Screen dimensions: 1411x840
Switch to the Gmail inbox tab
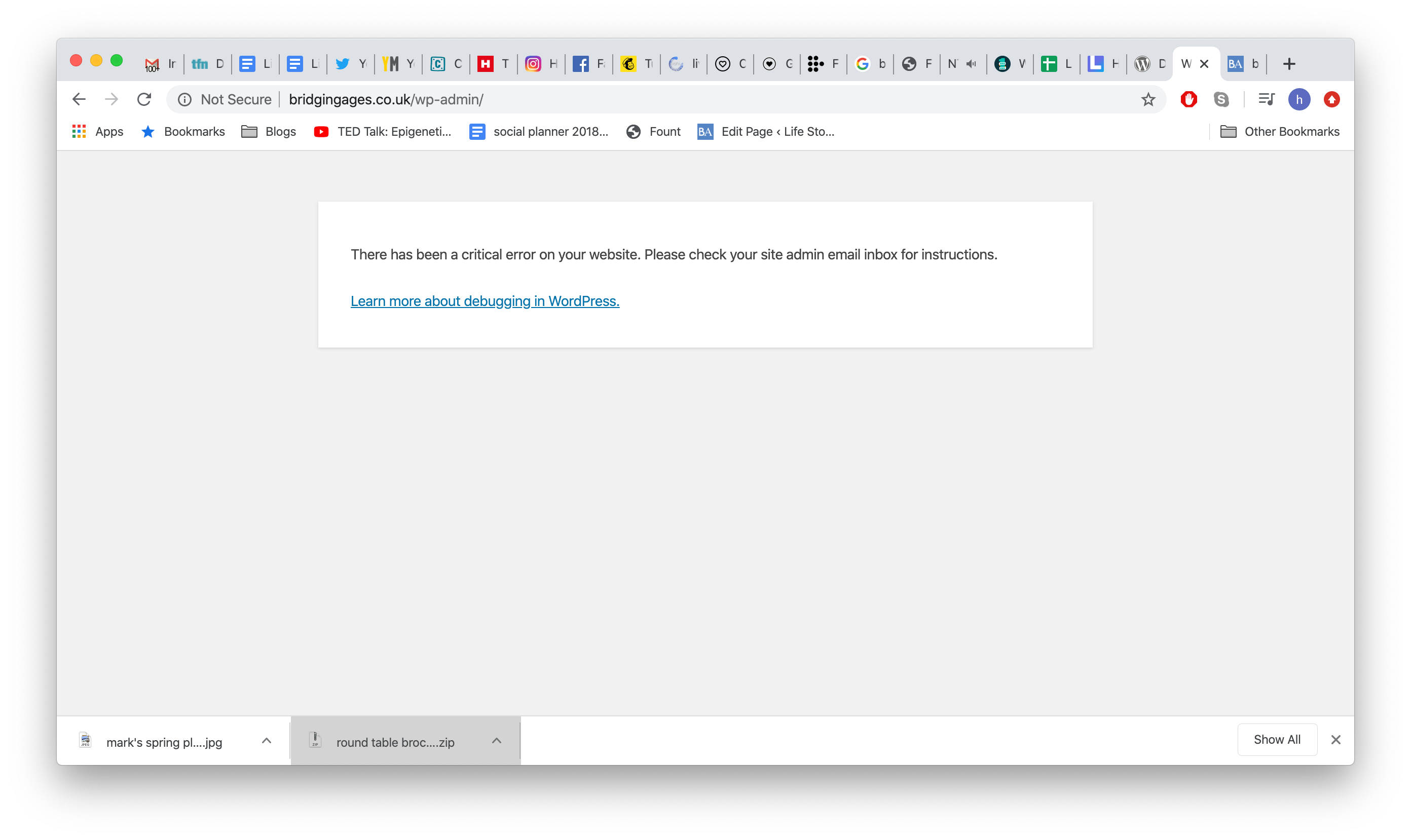pos(160,64)
